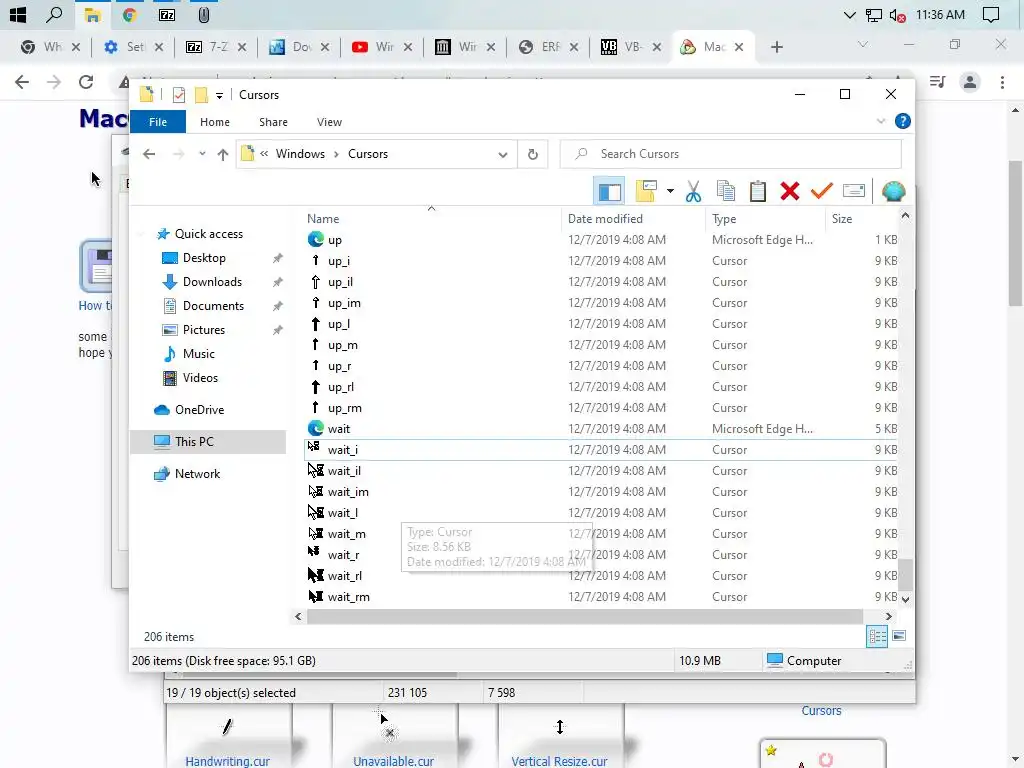Open the Home ribbon tab

coord(215,122)
